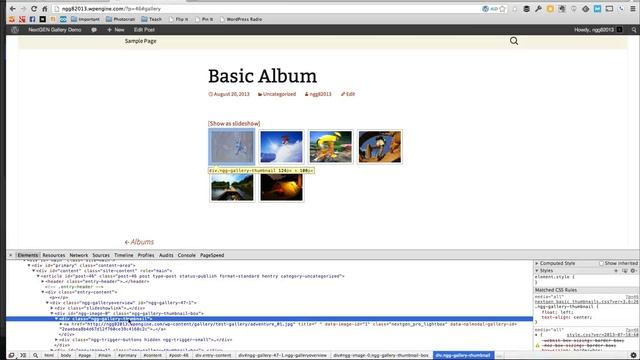Click the database stack extension icon
The height and width of the screenshot is (360, 640).
[x=527, y=9]
